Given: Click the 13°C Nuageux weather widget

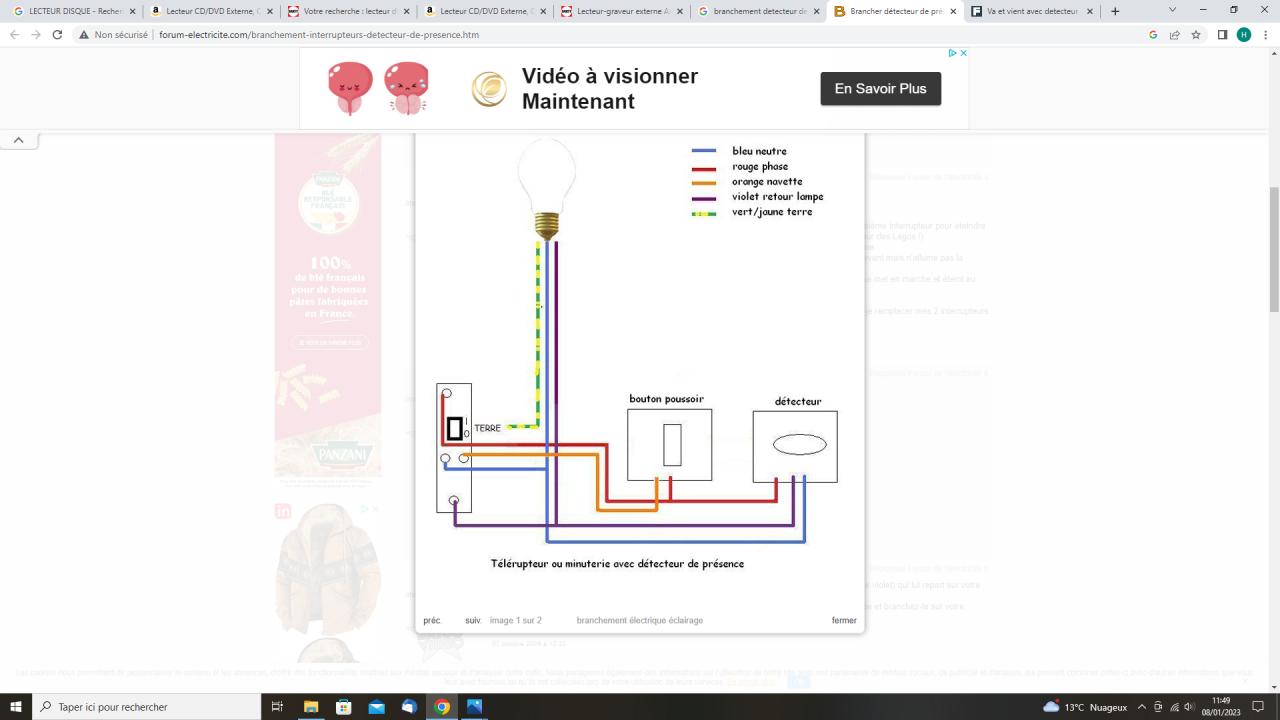Looking at the screenshot, I should tap(1085, 707).
